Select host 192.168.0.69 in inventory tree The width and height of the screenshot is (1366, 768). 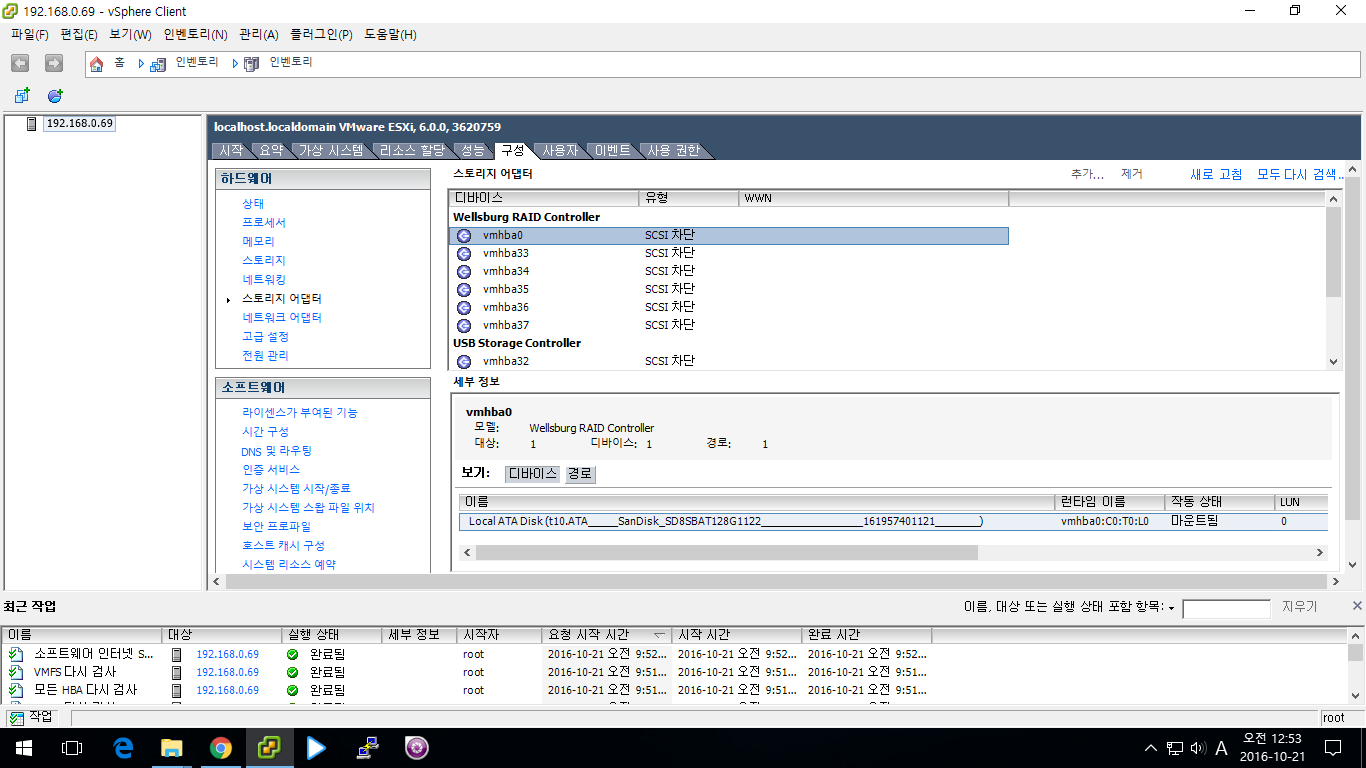coord(79,123)
